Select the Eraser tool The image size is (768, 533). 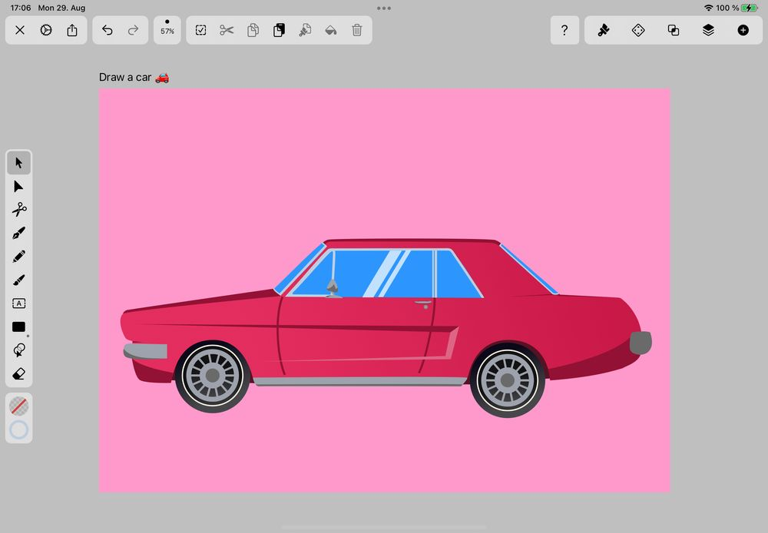coord(19,374)
